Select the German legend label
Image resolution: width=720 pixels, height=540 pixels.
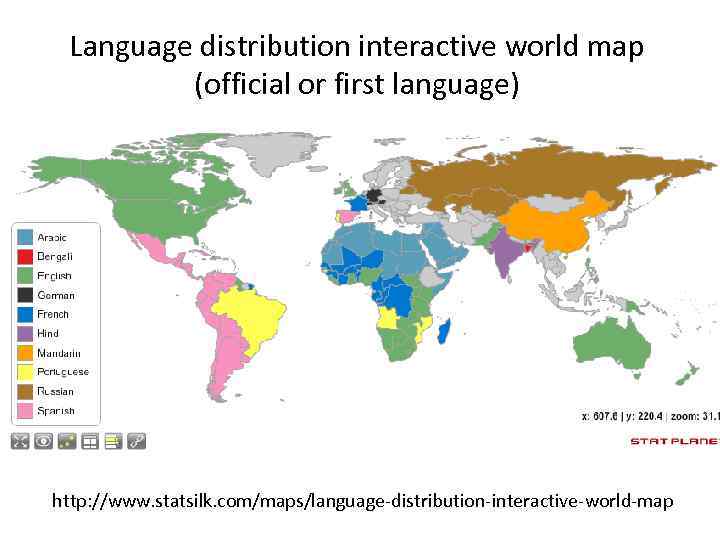click(x=56, y=295)
